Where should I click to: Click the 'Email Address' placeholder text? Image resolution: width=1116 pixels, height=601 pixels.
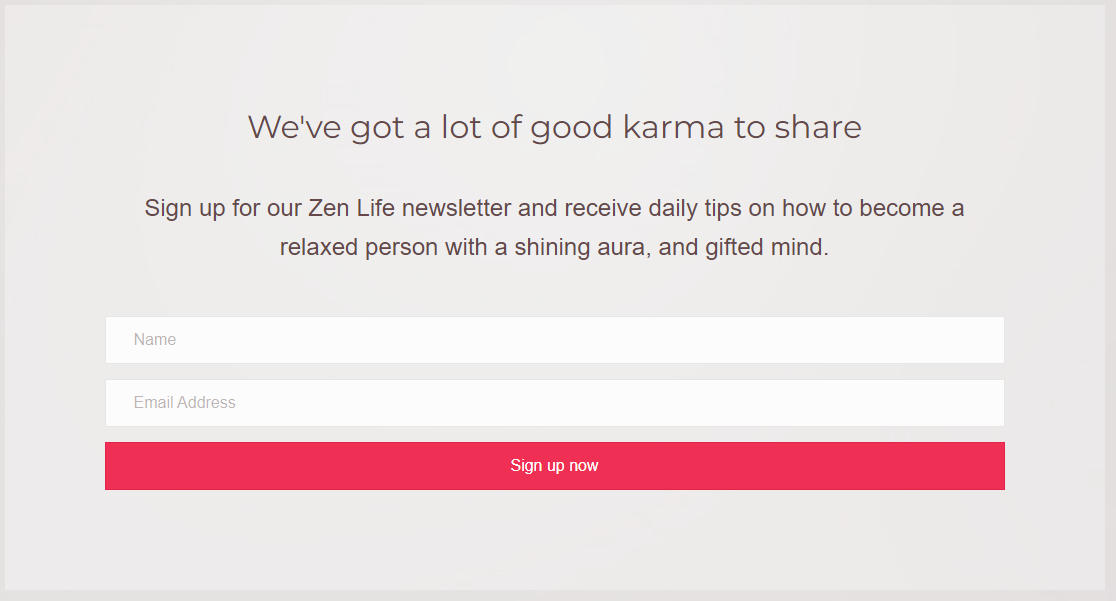tap(185, 403)
